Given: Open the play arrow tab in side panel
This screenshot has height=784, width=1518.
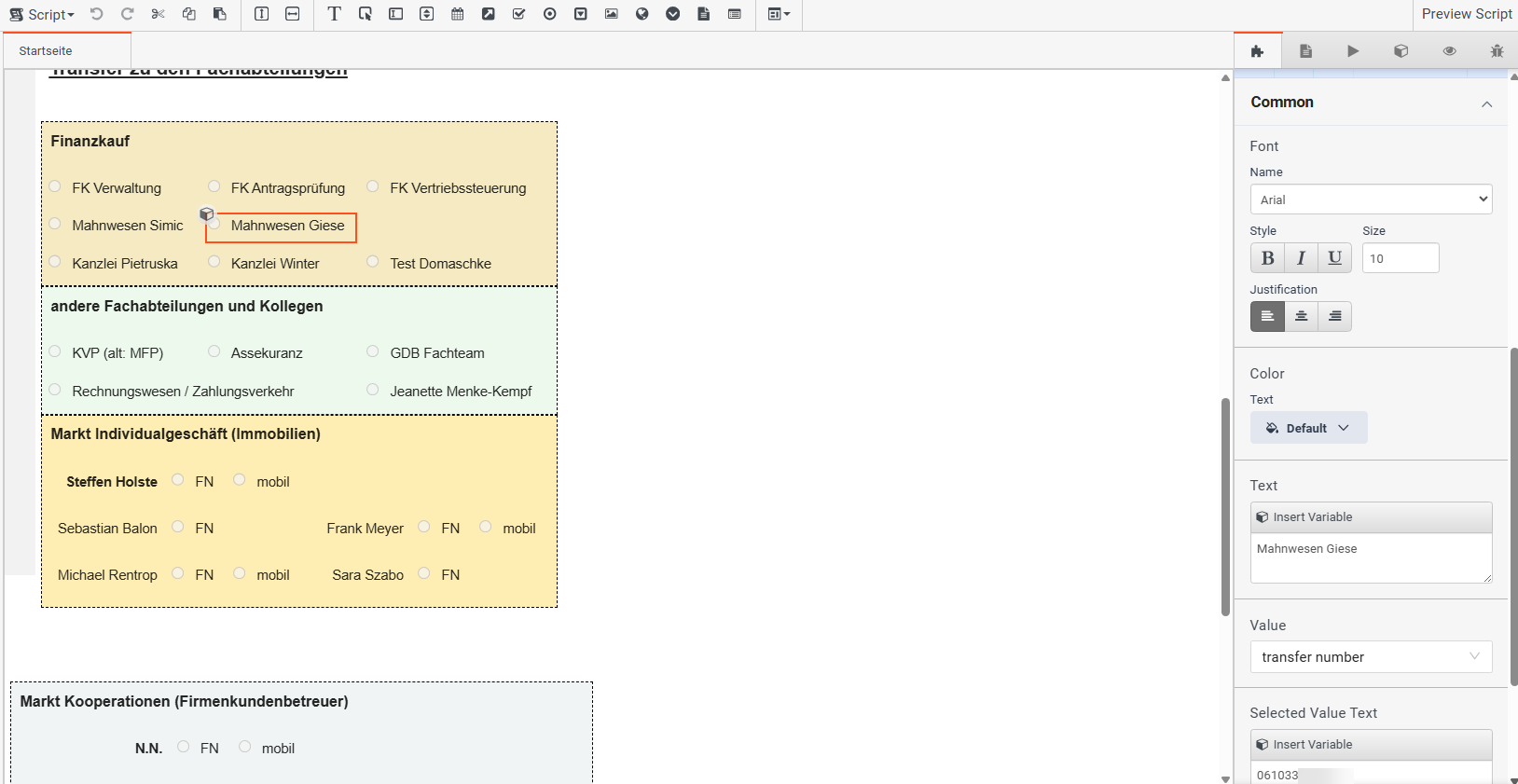Looking at the screenshot, I should (1353, 51).
